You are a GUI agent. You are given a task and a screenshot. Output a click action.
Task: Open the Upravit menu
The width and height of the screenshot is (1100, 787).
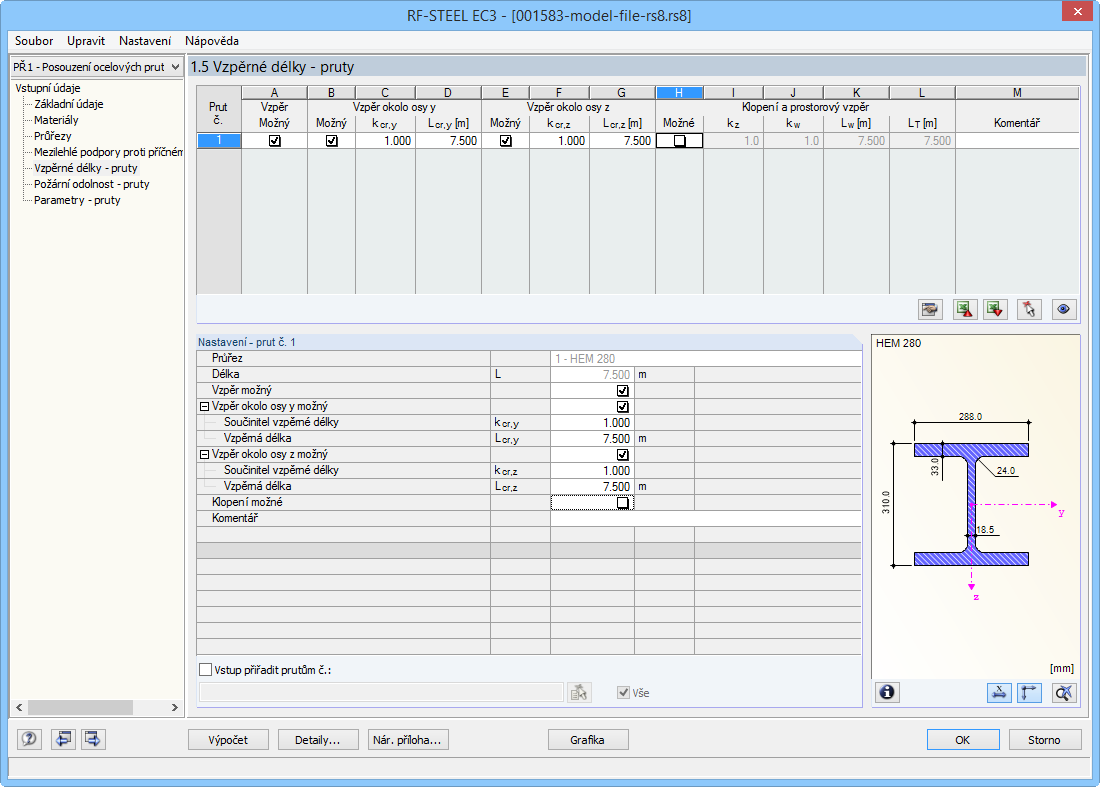(86, 41)
